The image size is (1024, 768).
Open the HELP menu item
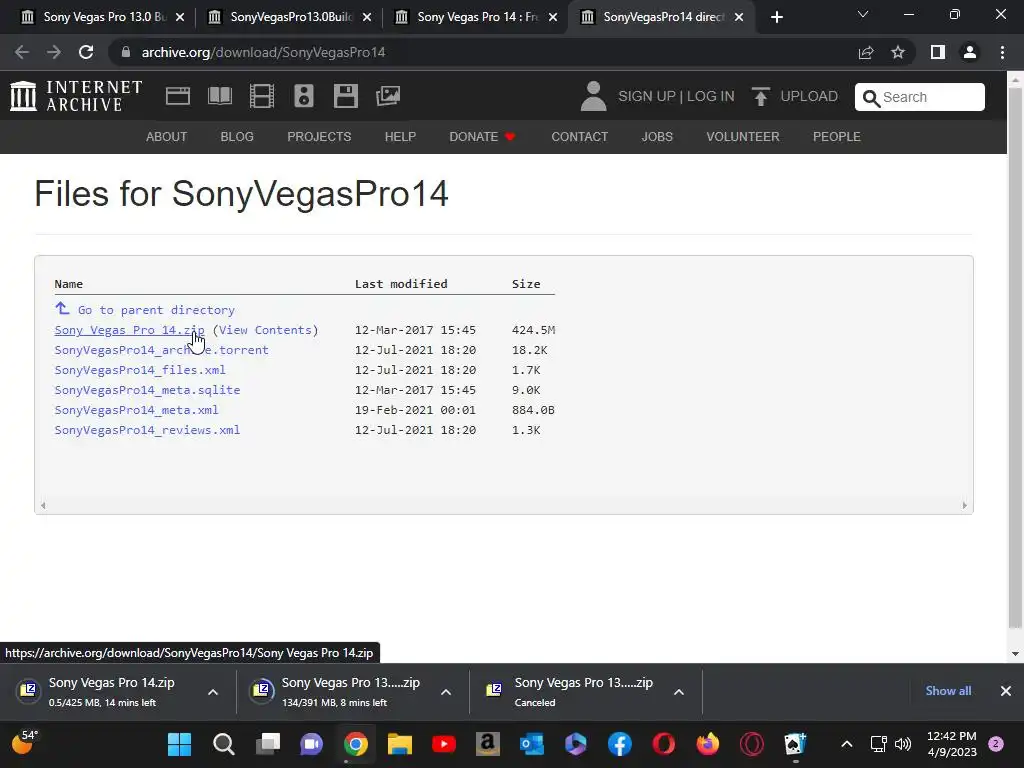coord(400,136)
